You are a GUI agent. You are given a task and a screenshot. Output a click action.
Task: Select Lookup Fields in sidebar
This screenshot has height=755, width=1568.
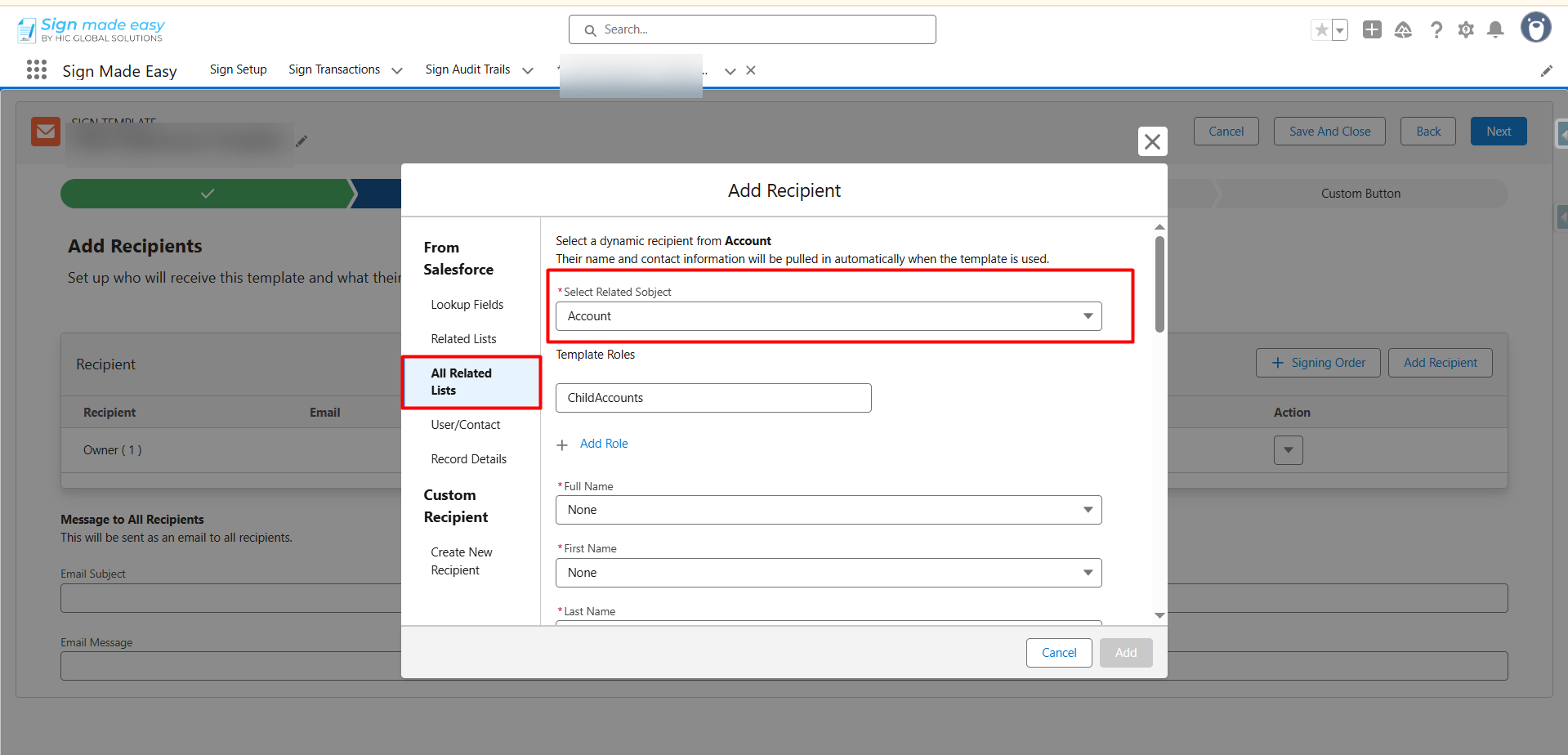(467, 305)
